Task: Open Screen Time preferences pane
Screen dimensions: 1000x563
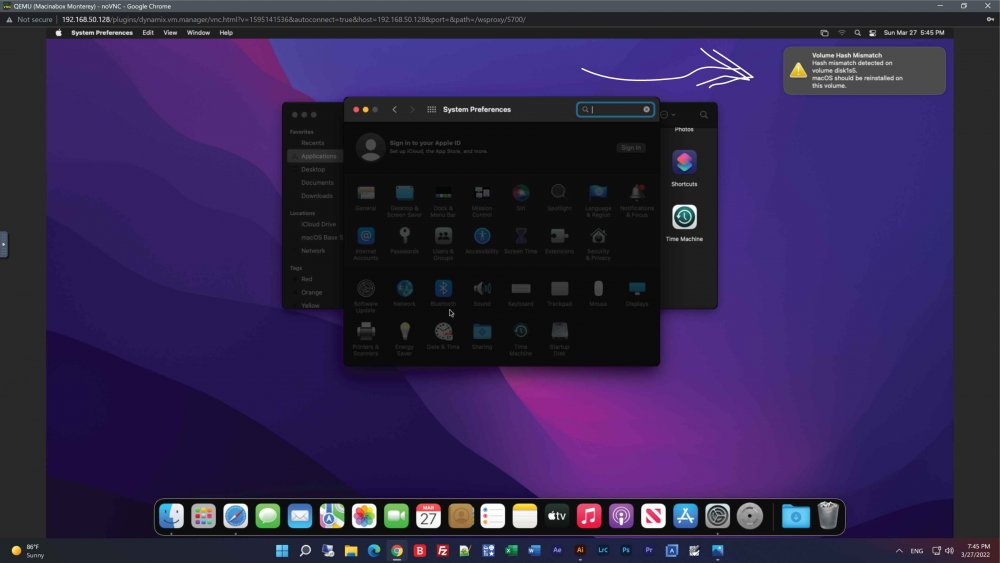Action: point(520,240)
